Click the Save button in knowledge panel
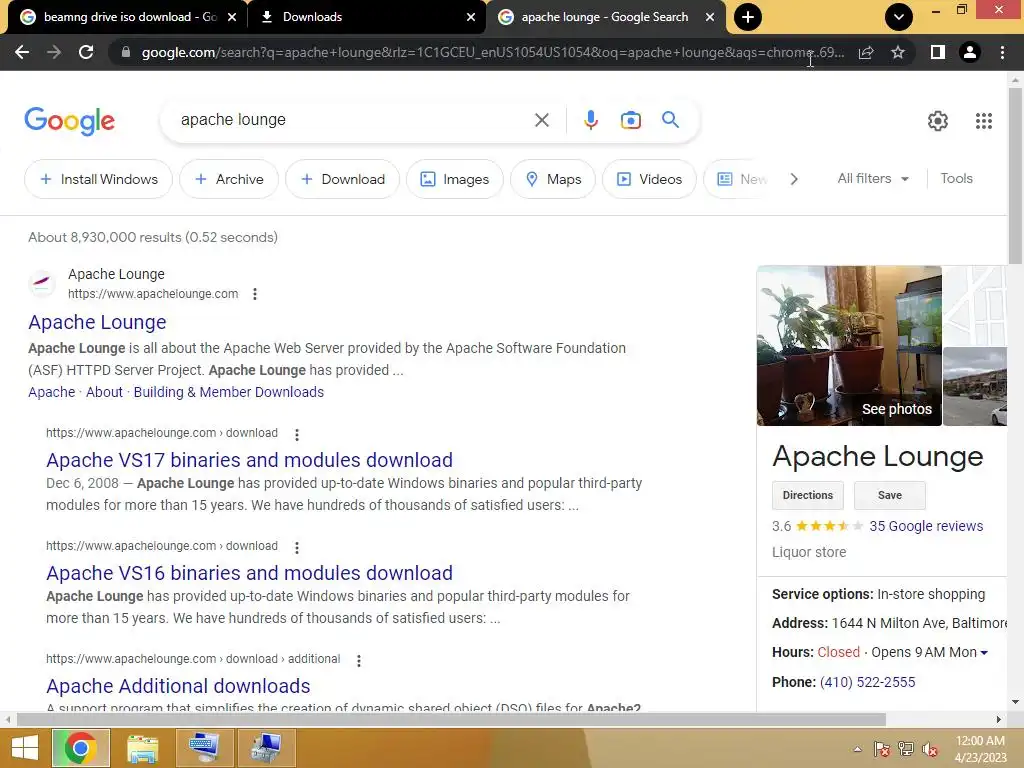1024x768 pixels. click(x=889, y=495)
